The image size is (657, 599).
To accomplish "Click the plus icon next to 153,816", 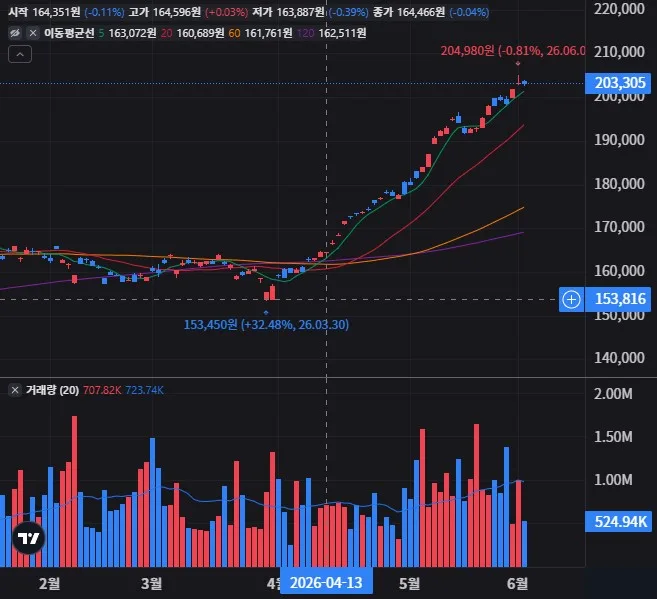I will click(x=571, y=299).
